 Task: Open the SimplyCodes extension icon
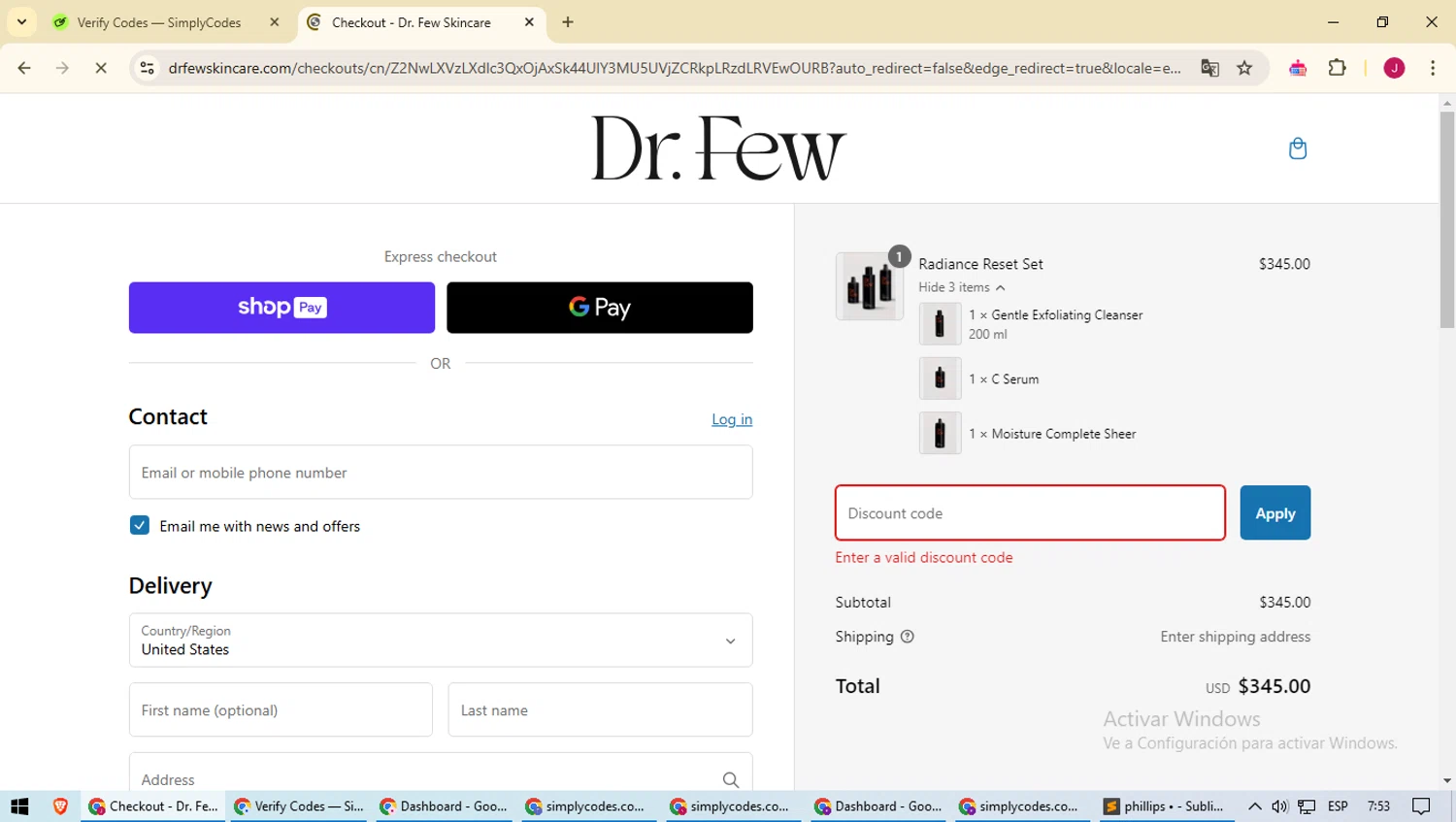click(x=1298, y=68)
